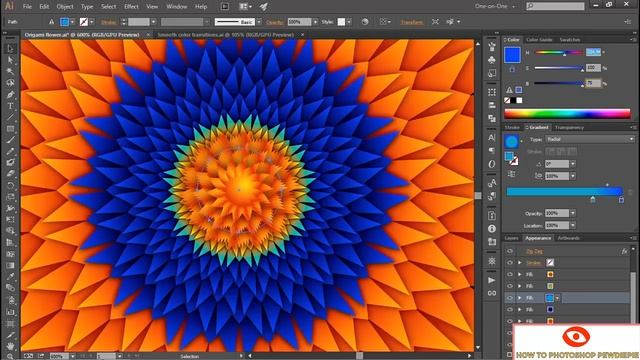This screenshot has height=360, width=640.
Task: Switch to the Smooth color transitions document tab
Action: pos(226,35)
